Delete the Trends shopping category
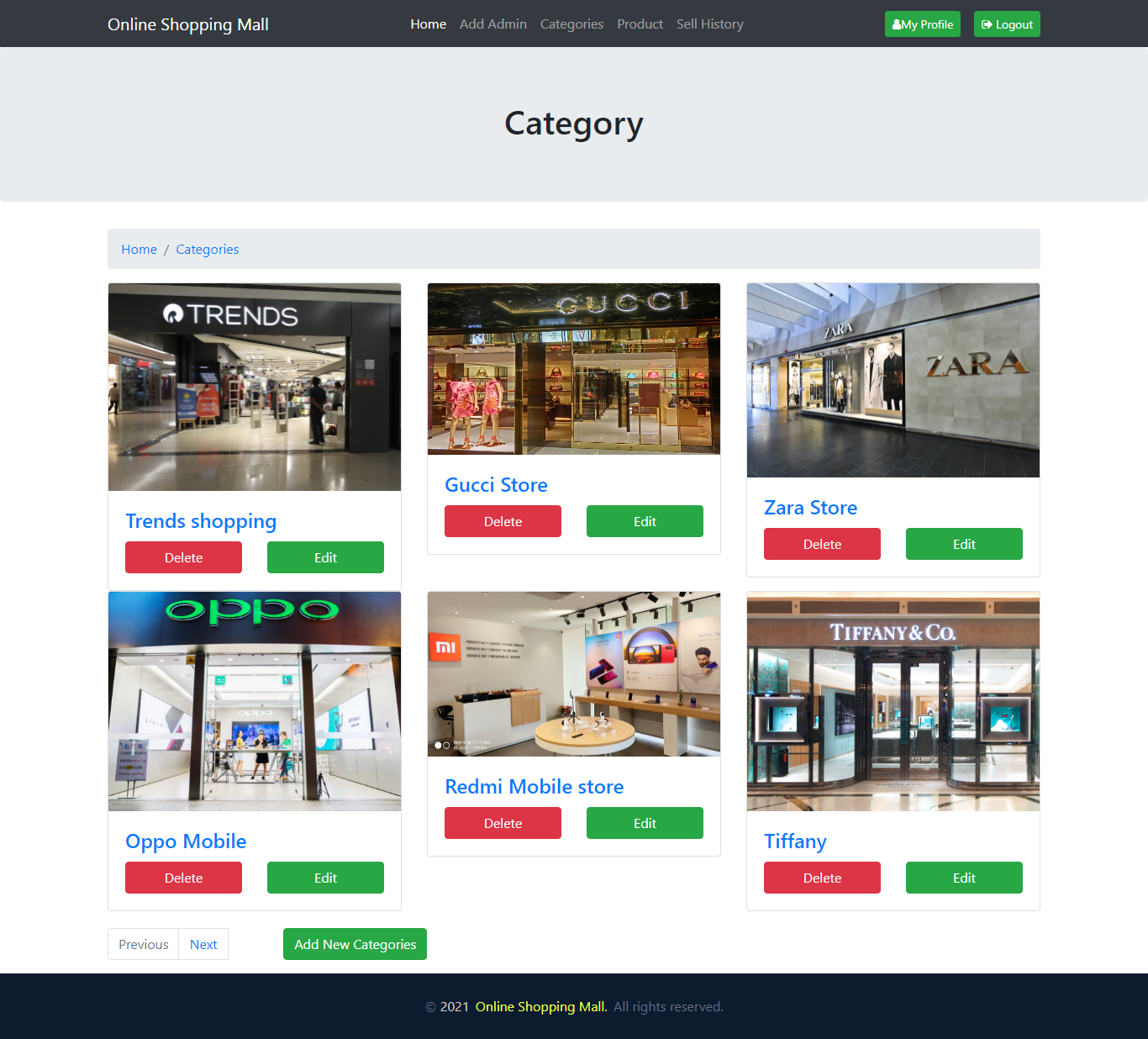The width and height of the screenshot is (1148, 1039). pyautogui.click(x=183, y=557)
